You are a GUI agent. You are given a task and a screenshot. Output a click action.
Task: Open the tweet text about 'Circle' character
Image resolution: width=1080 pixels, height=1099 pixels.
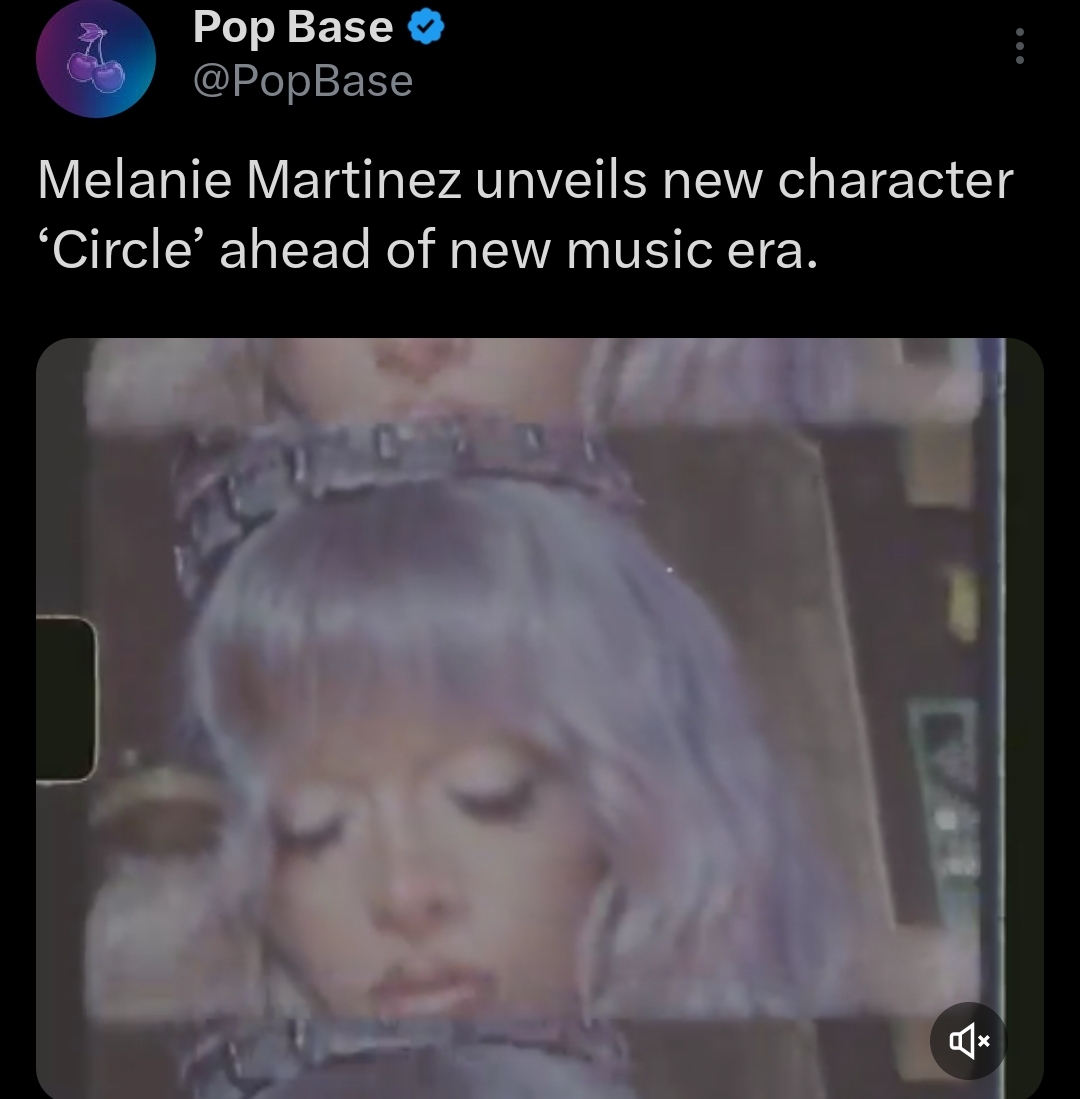(x=525, y=214)
